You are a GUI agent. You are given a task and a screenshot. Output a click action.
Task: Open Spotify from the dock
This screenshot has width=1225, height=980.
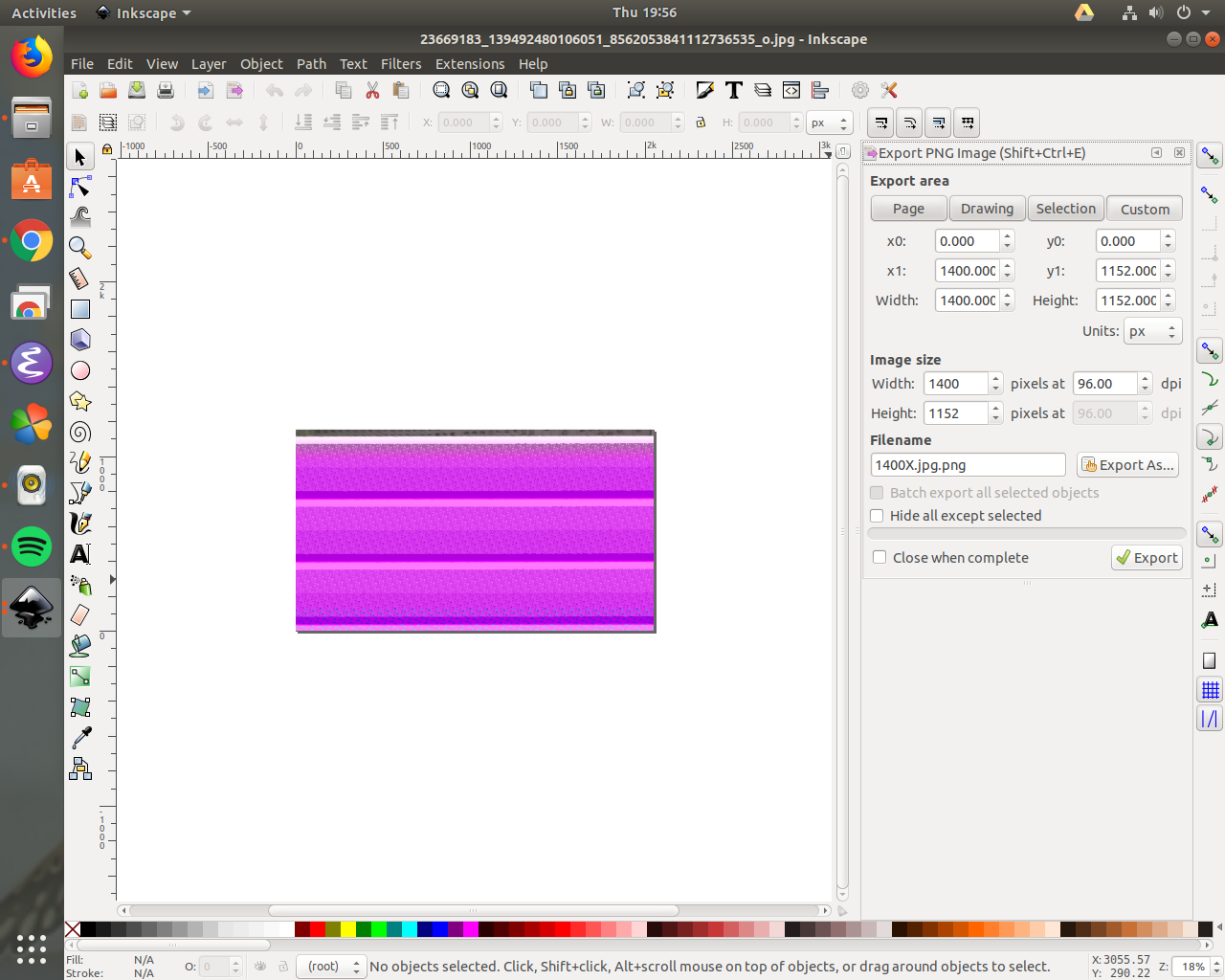[x=32, y=547]
